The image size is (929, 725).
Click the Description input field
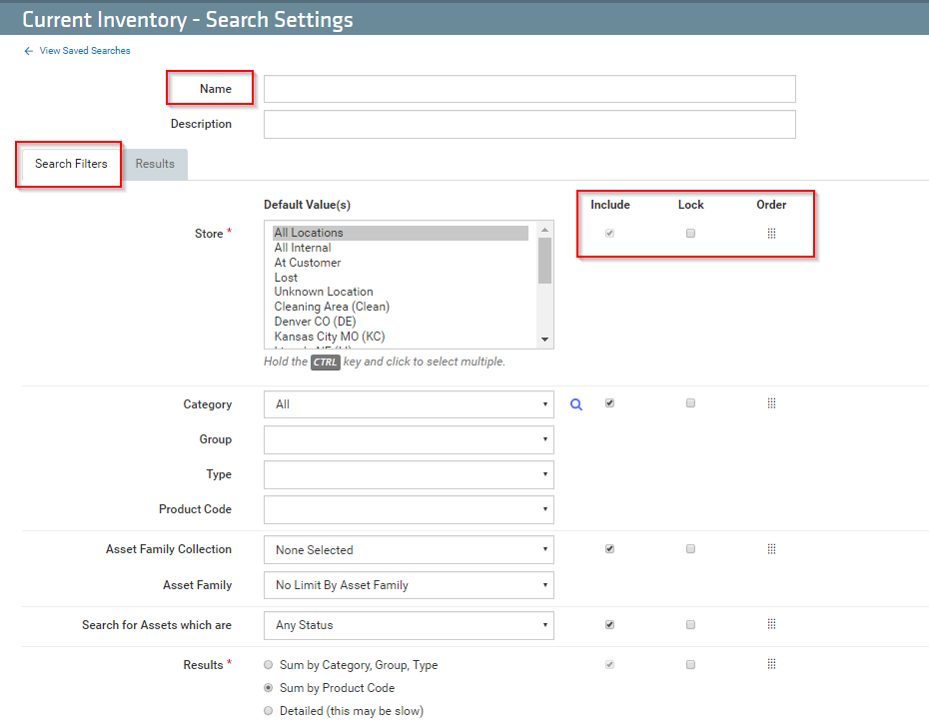coord(530,124)
